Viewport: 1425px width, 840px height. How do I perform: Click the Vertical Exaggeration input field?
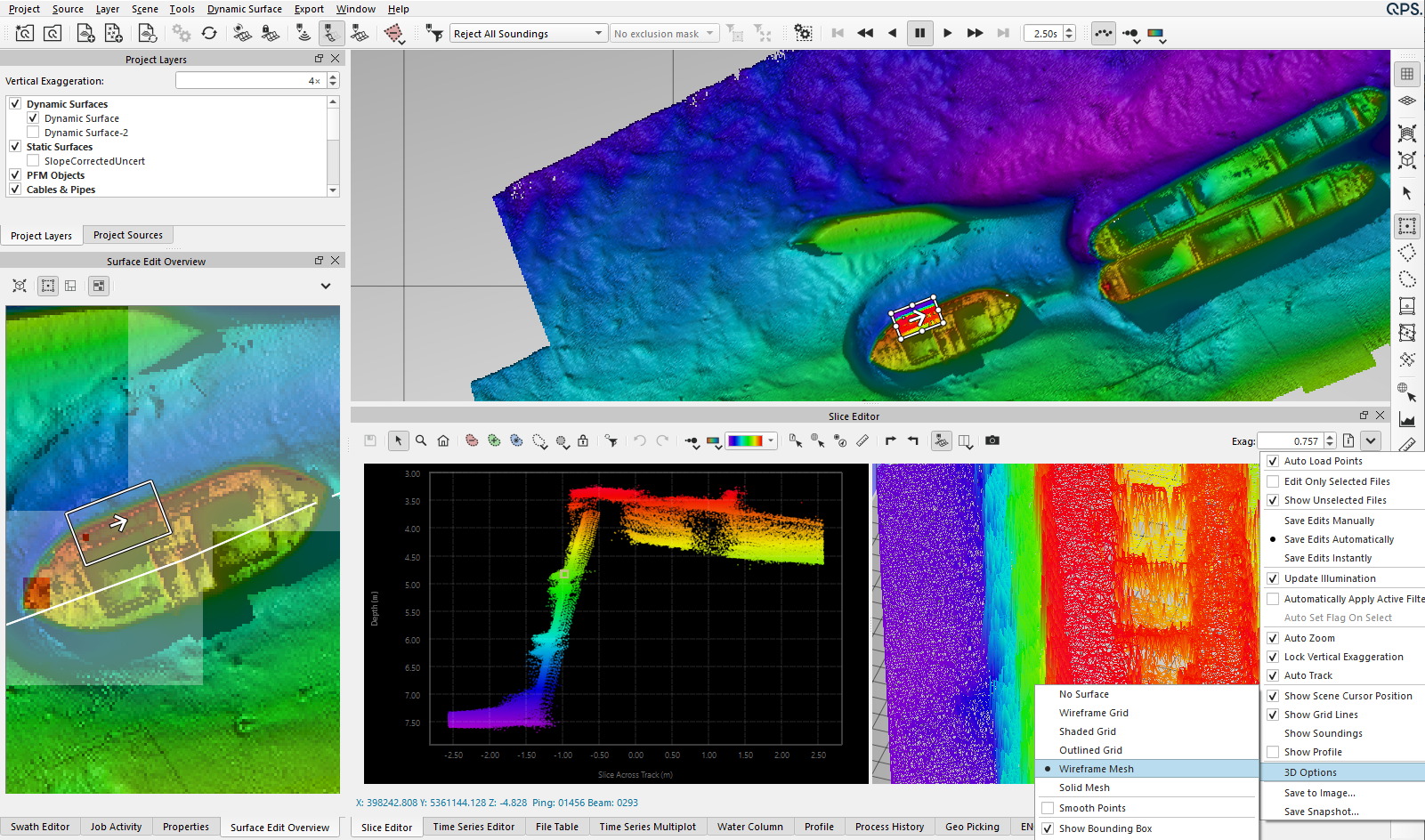[249, 81]
